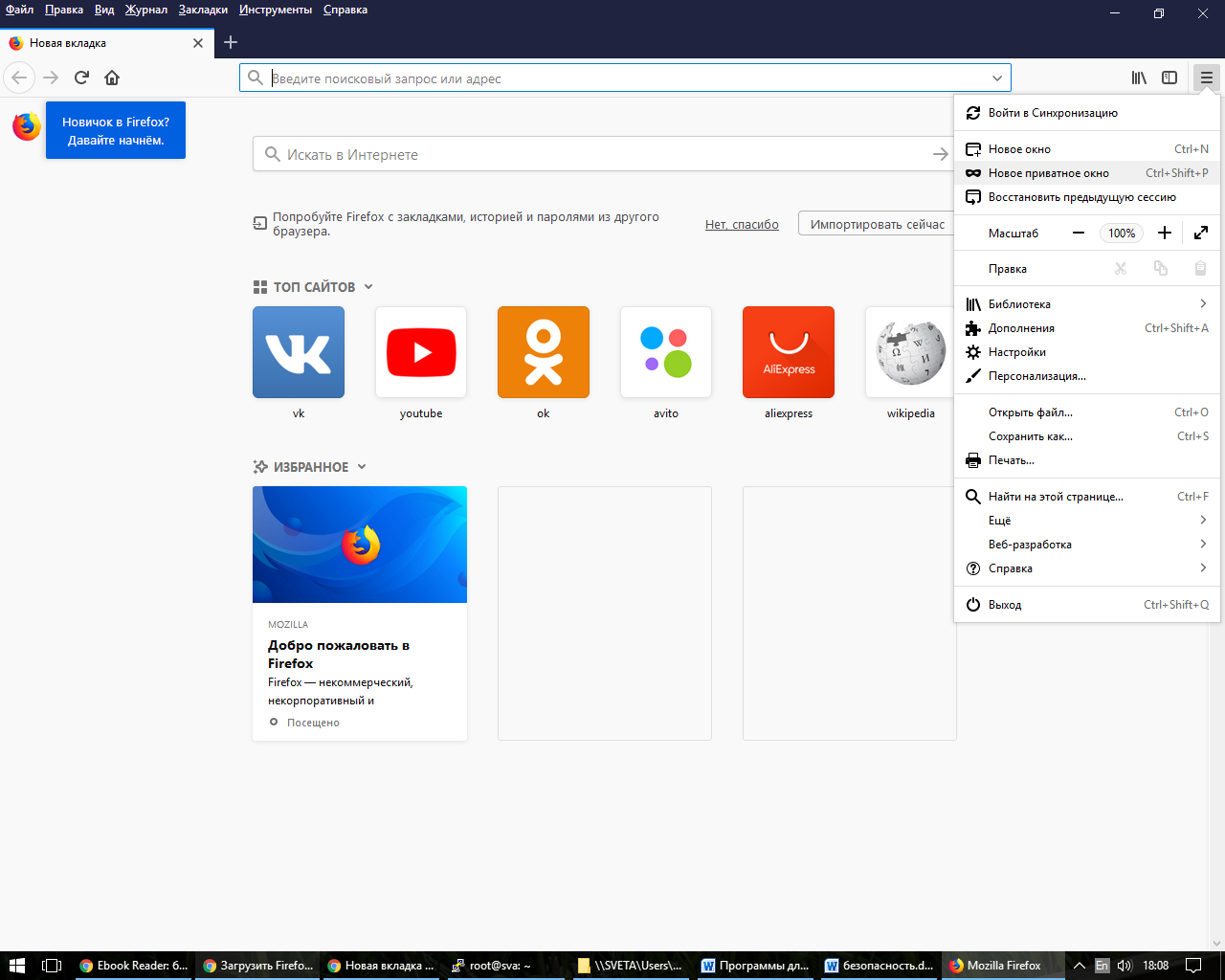
Task: Open the ok top site tile
Action: (x=544, y=352)
